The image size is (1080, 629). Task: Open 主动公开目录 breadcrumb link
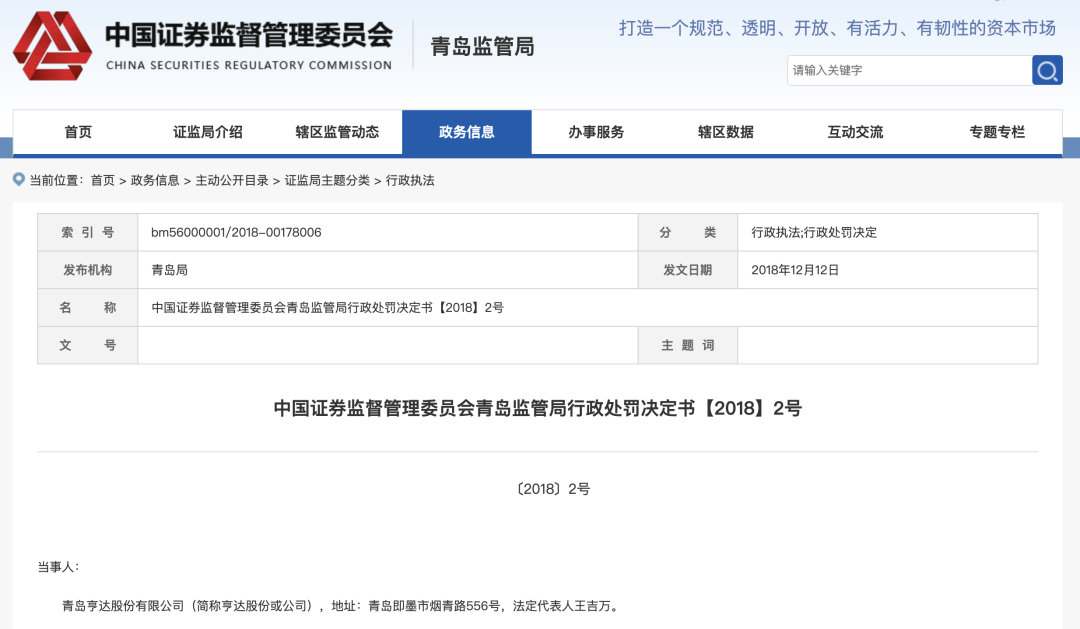[x=232, y=181]
